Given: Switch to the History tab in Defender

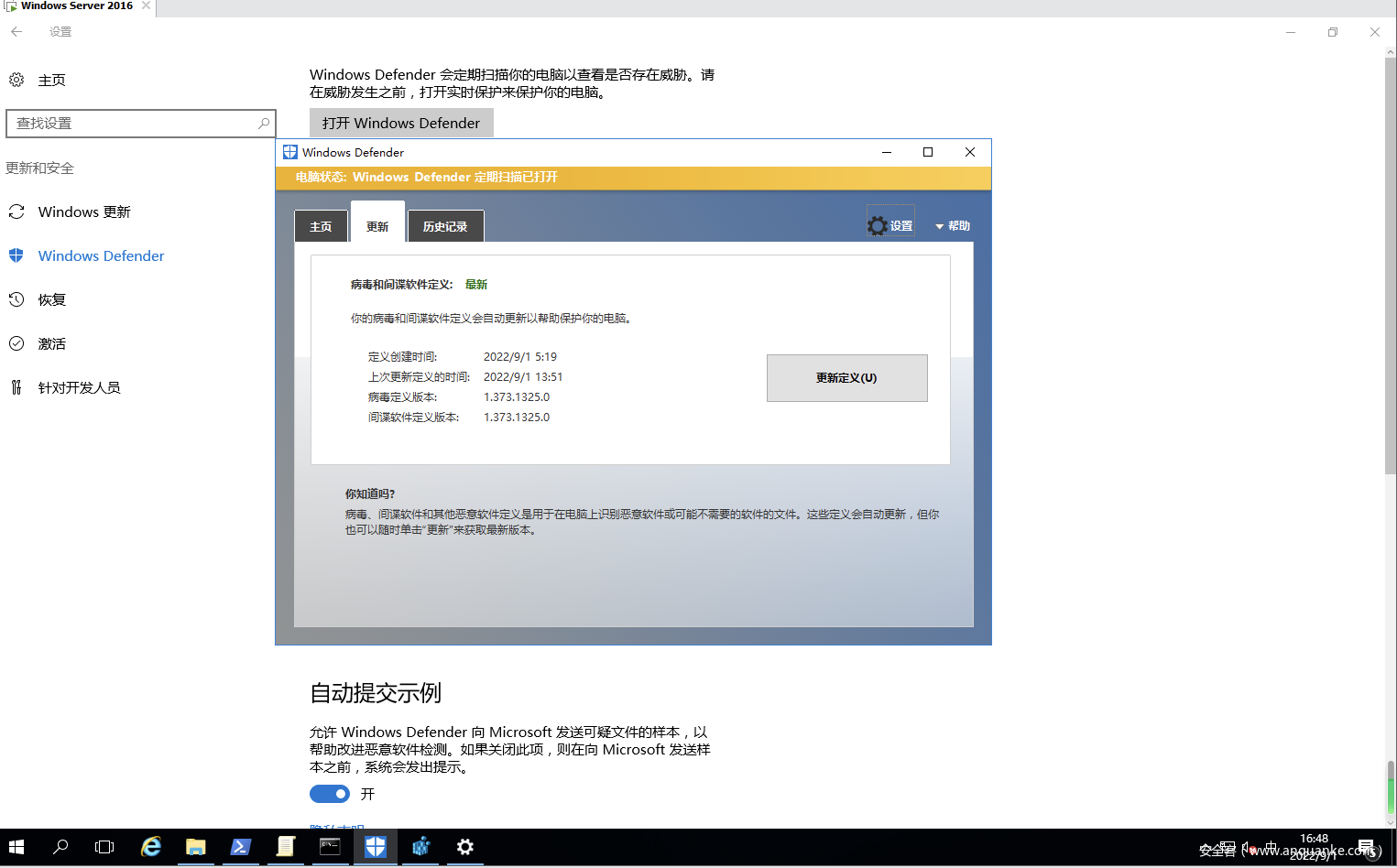Looking at the screenshot, I should pos(445,226).
